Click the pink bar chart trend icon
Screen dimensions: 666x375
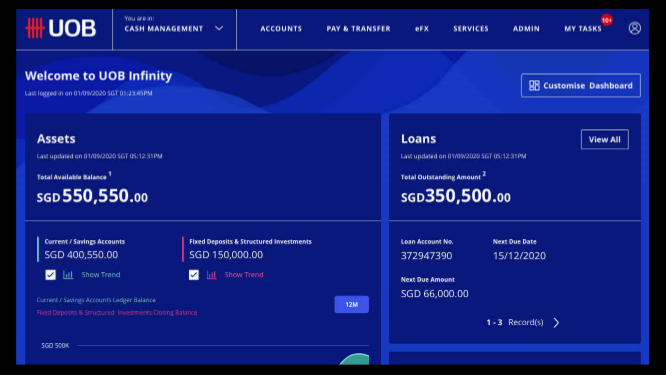tap(212, 275)
